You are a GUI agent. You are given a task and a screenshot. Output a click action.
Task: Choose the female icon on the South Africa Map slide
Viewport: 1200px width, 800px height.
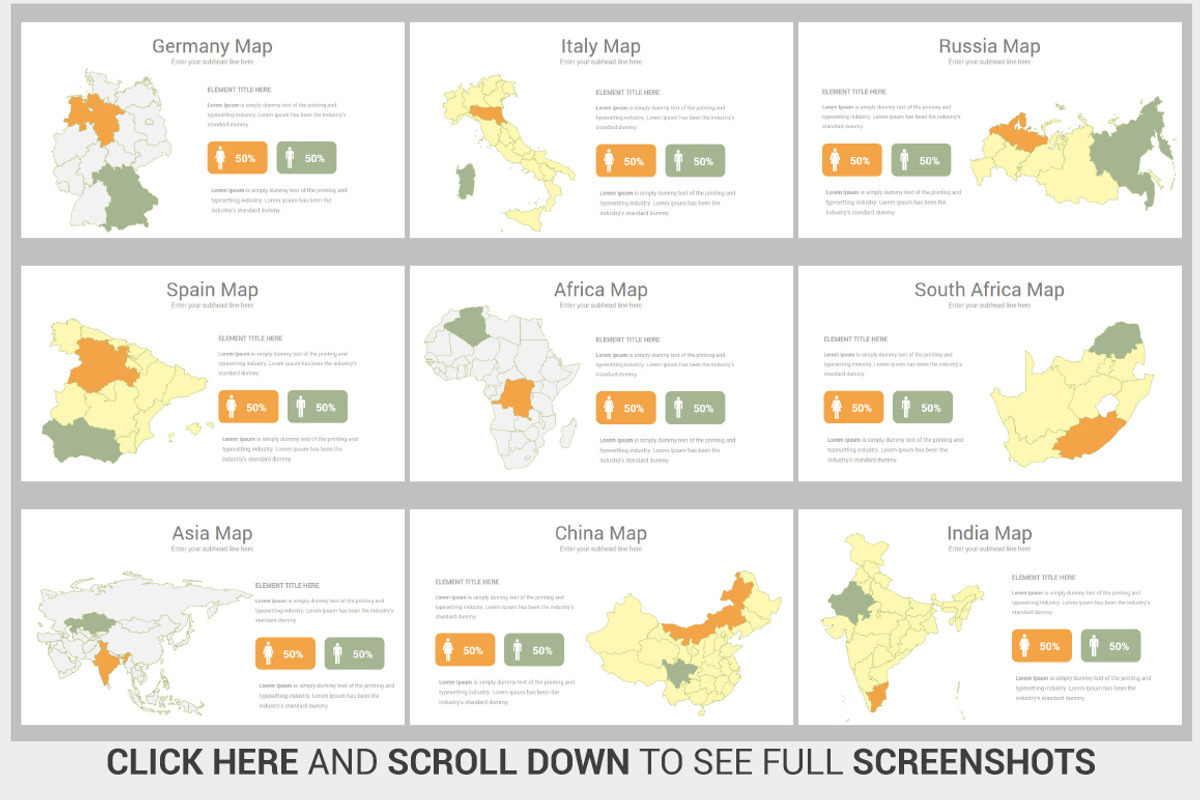tap(837, 407)
